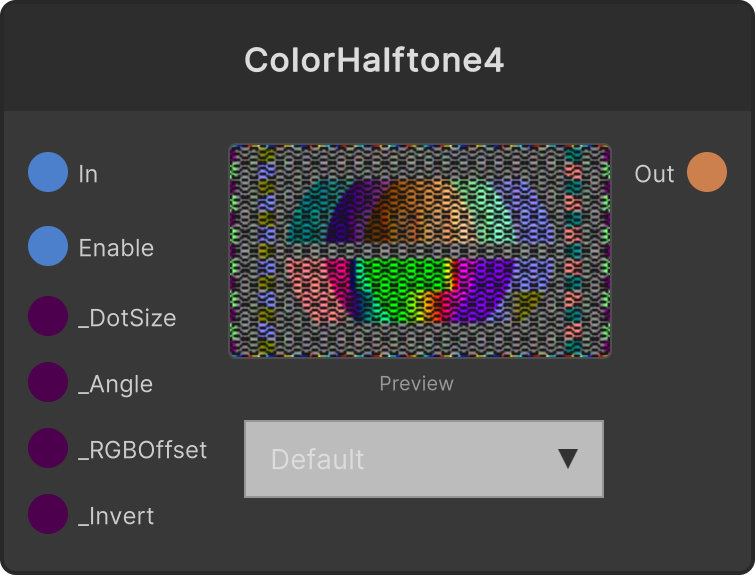Click the _RGBOffset parameter label

143,450
